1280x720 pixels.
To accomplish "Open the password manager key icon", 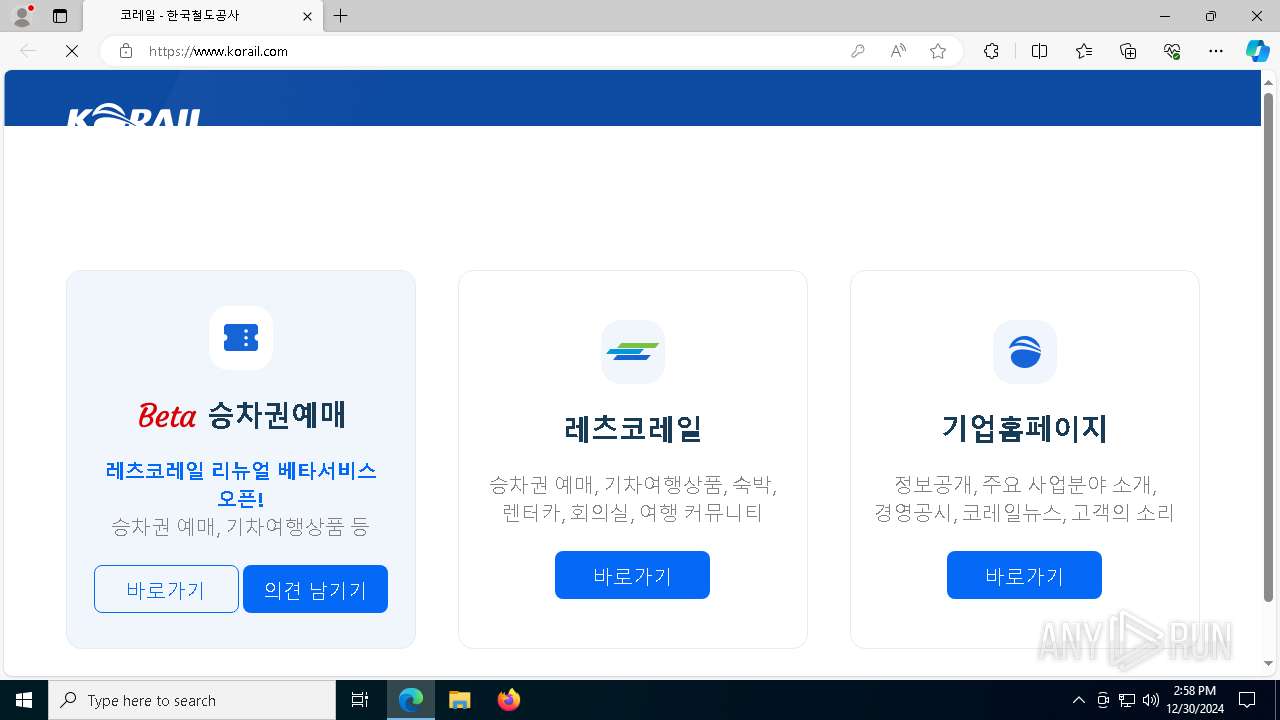I will pos(858,51).
